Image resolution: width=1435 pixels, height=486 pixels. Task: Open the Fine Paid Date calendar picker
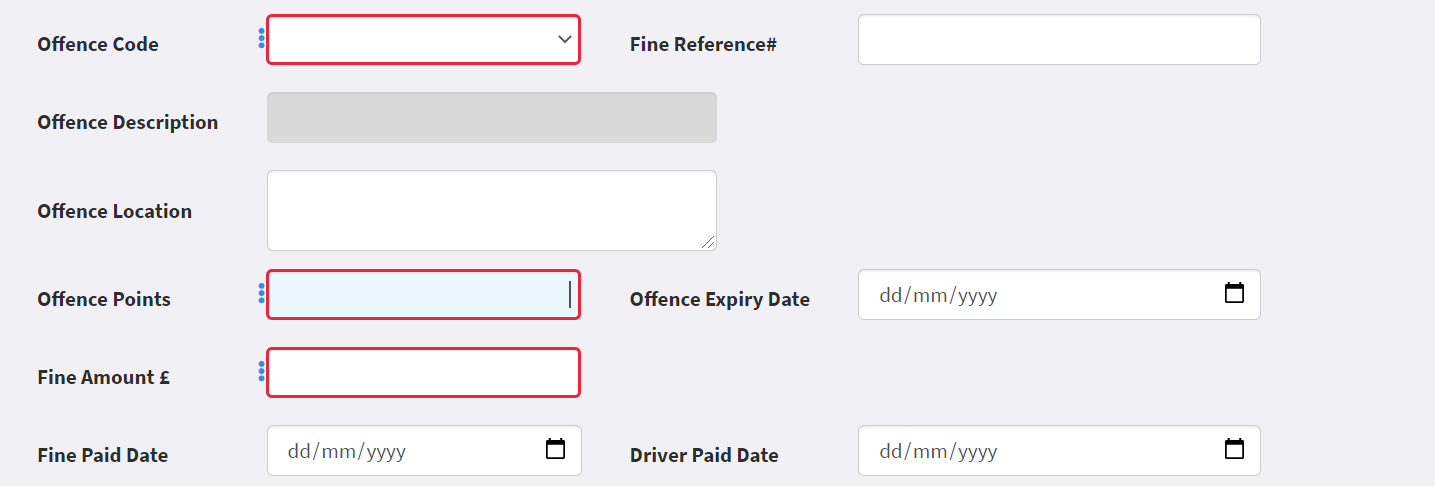click(x=556, y=450)
